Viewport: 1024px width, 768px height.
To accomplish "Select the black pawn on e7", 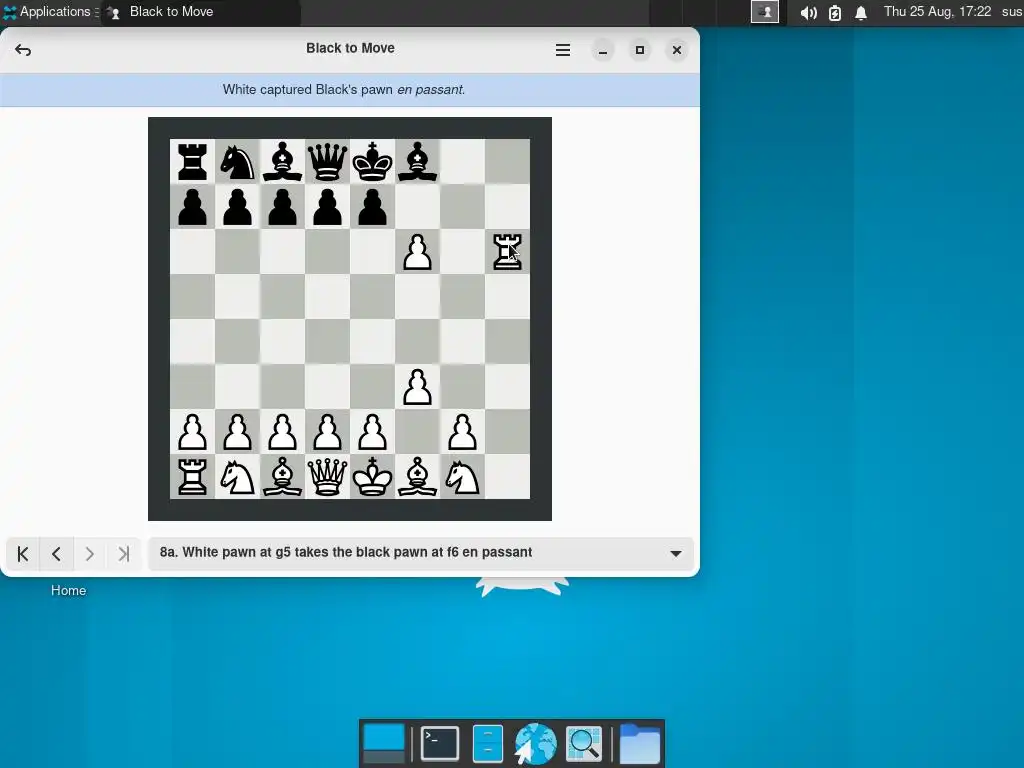I will point(372,207).
